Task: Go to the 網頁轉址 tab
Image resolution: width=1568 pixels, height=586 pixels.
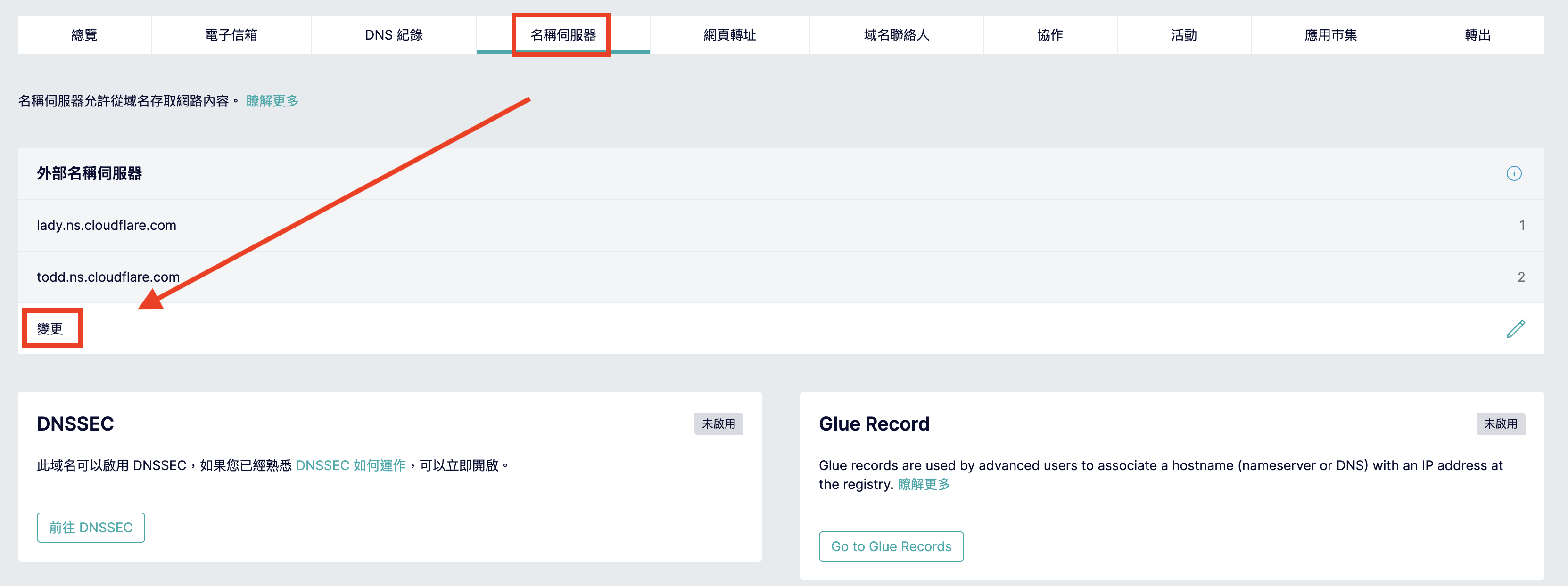Action: click(x=729, y=35)
